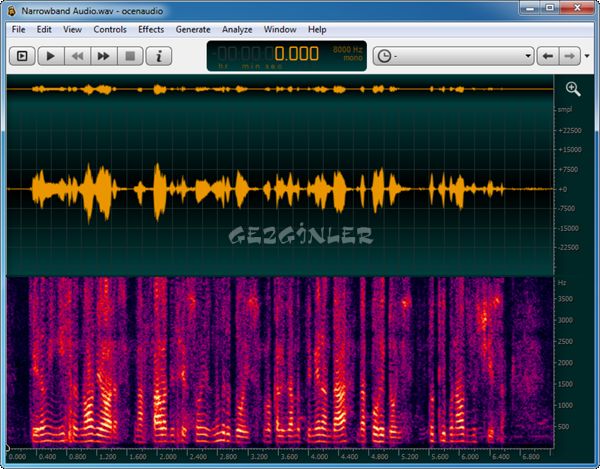Screen dimensions: 600x469
Task: Expand the history clock dropdown
Action: [453, 56]
